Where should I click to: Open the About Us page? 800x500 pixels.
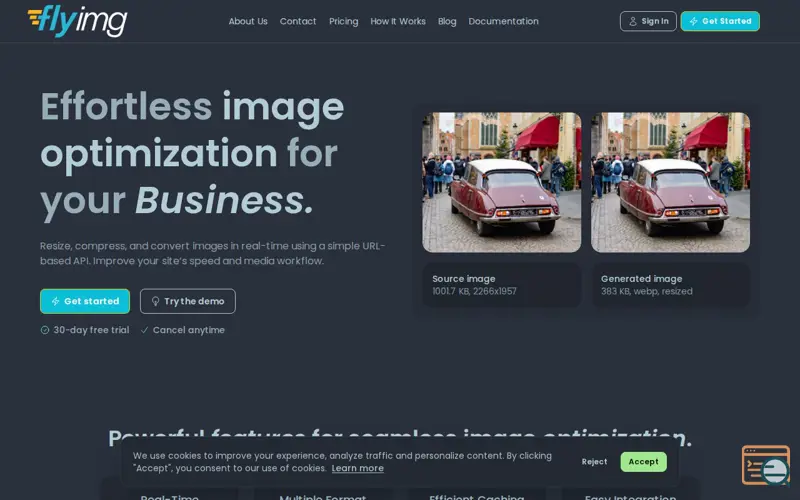(248, 21)
